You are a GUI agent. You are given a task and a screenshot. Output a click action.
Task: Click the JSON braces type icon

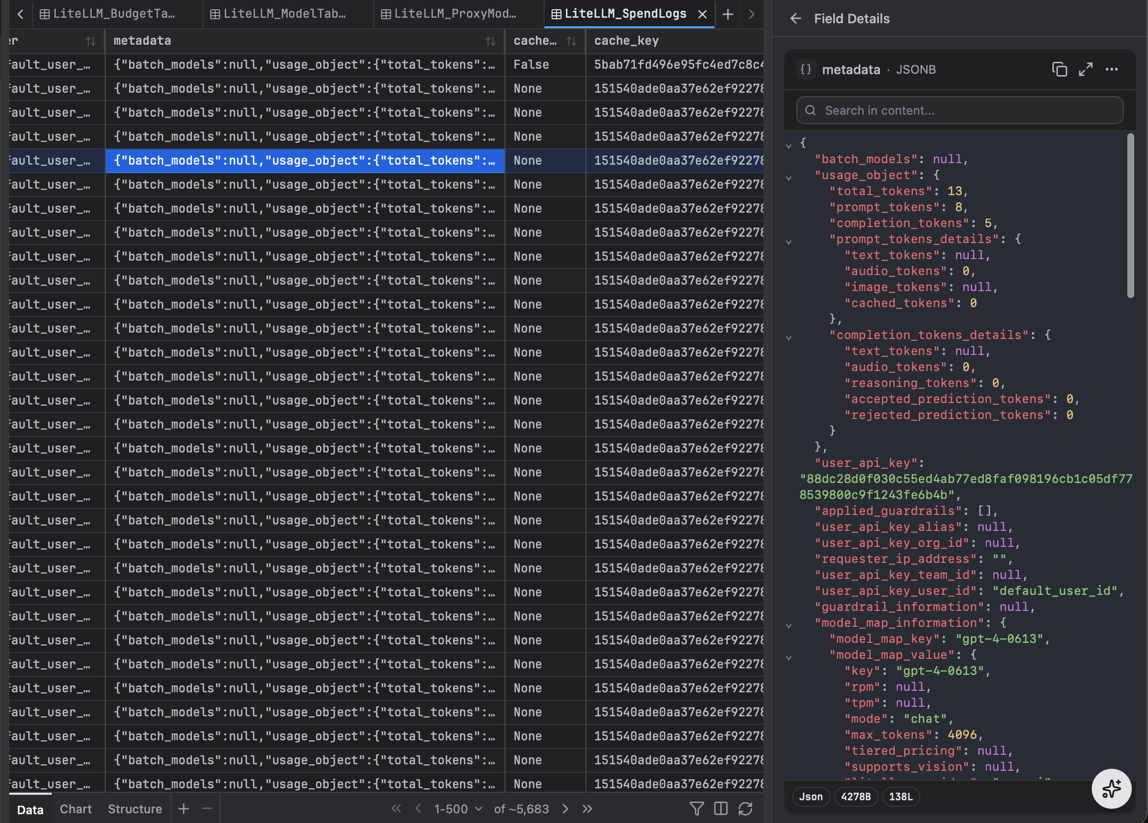(x=805, y=70)
